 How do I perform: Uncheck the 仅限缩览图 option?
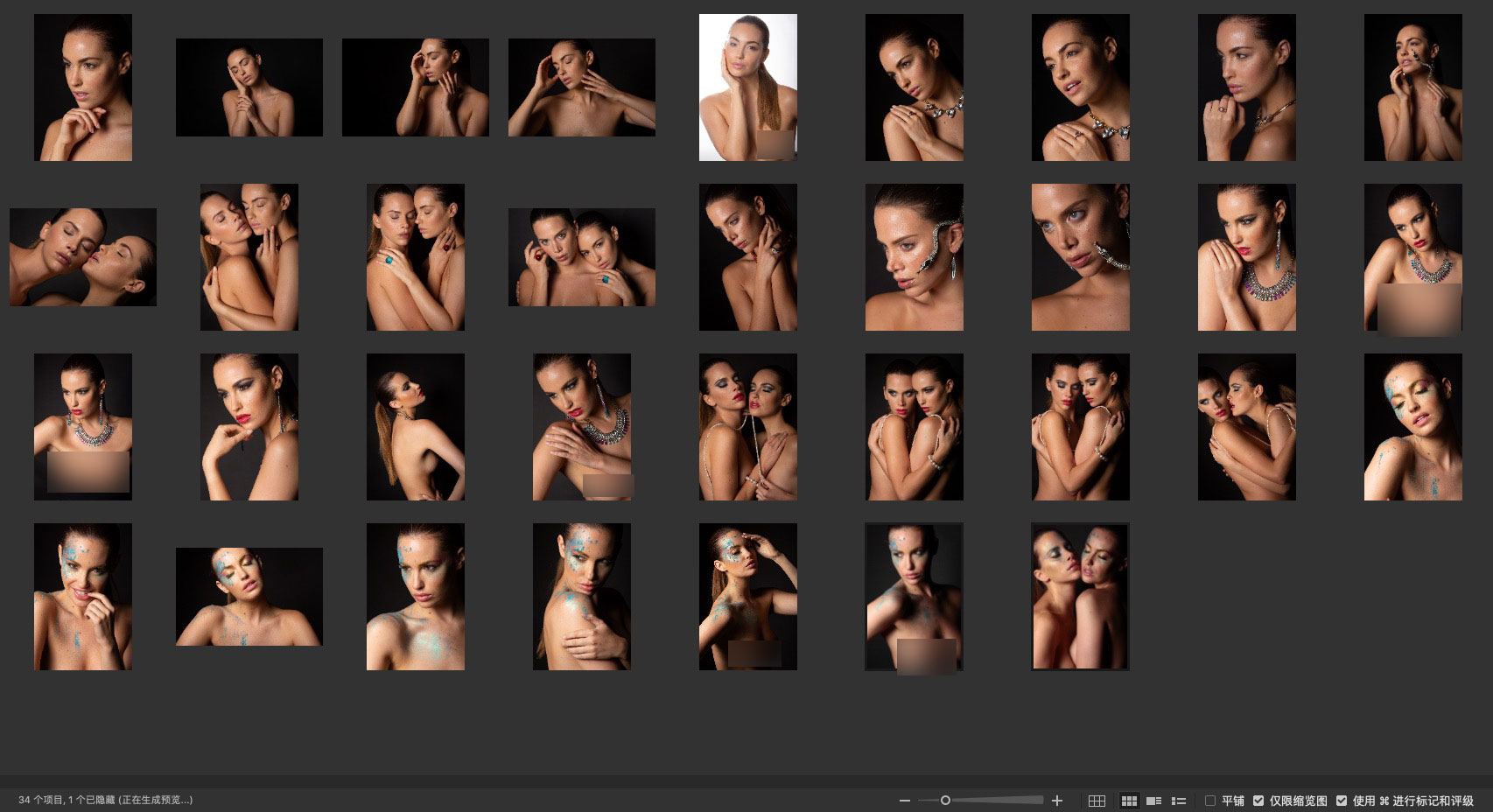pos(1258,801)
